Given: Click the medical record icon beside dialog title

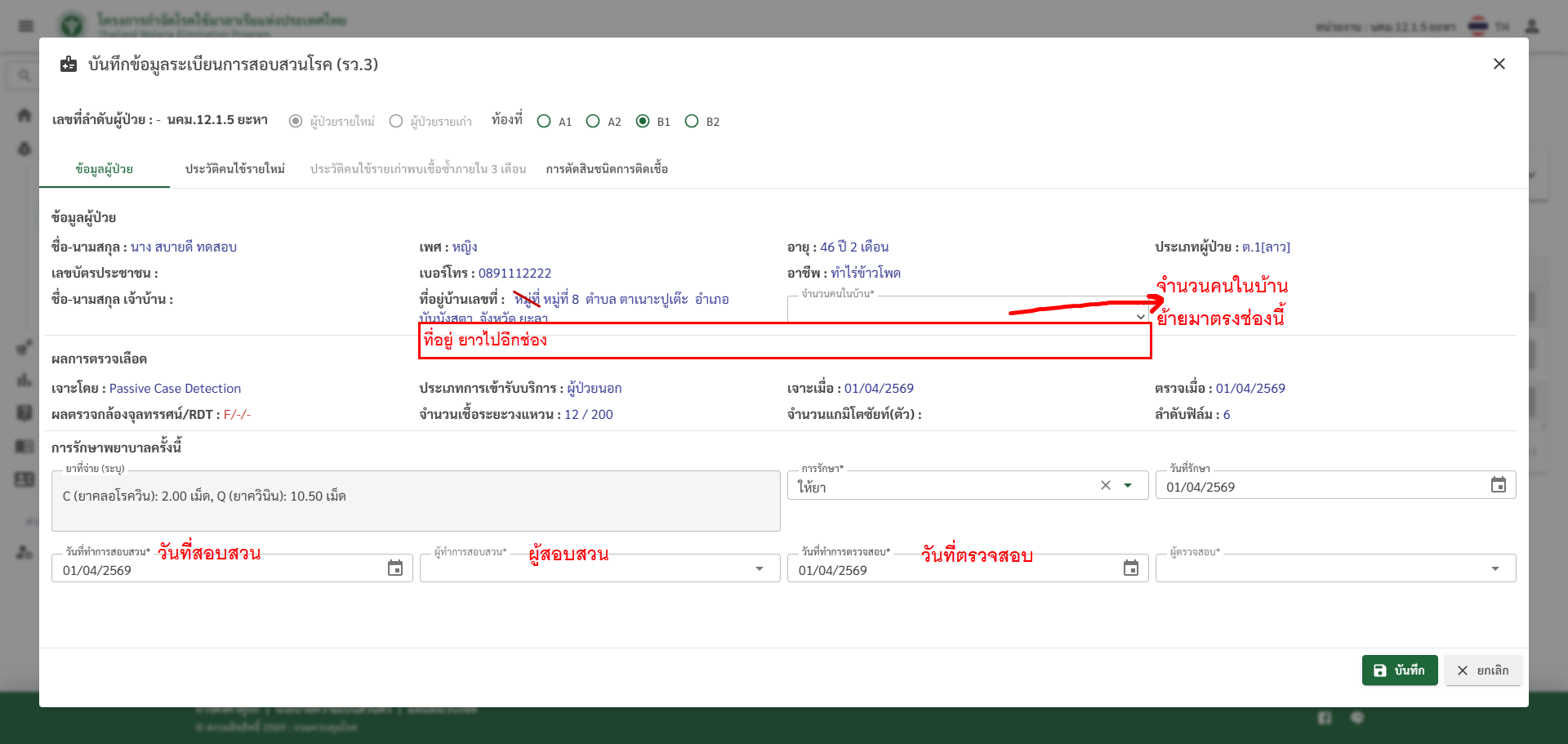Looking at the screenshot, I should pyautogui.click(x=69, y=65).
